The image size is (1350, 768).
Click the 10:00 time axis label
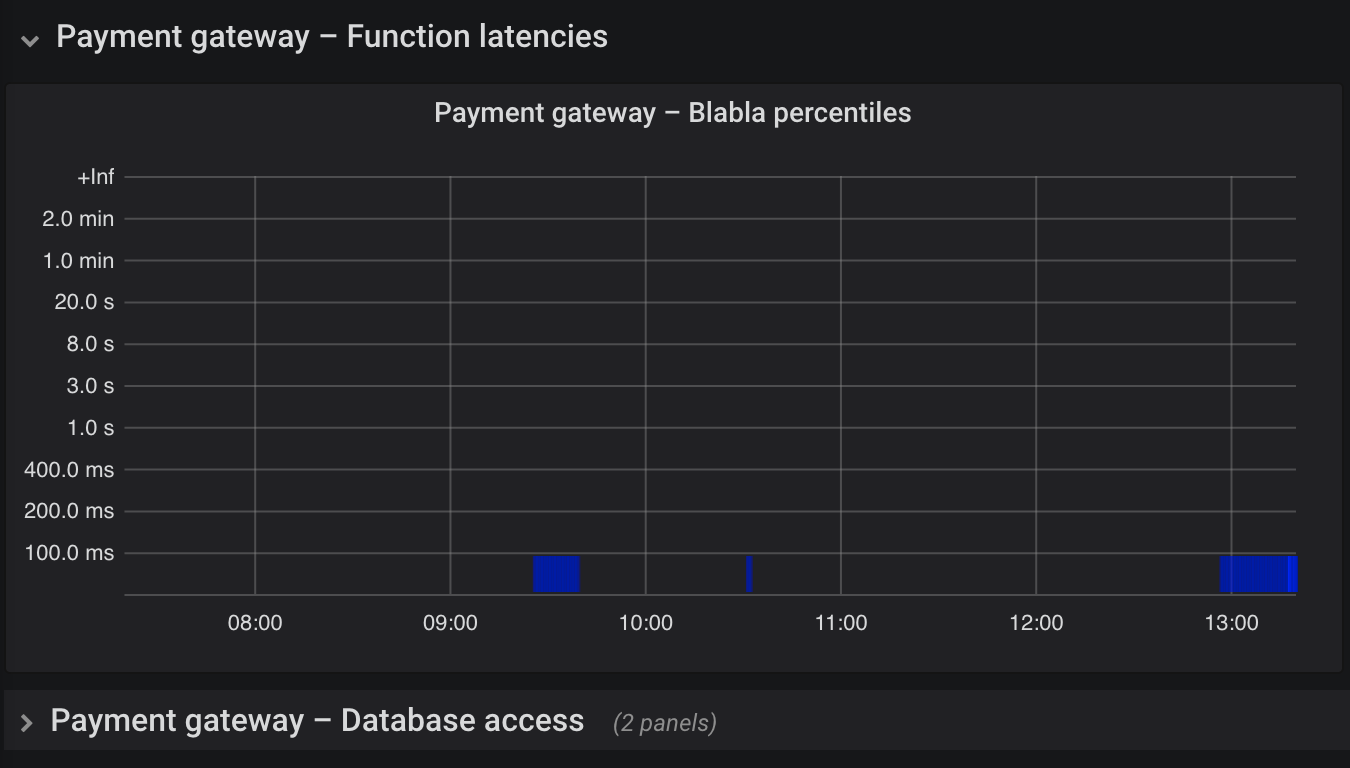point(646,623)
